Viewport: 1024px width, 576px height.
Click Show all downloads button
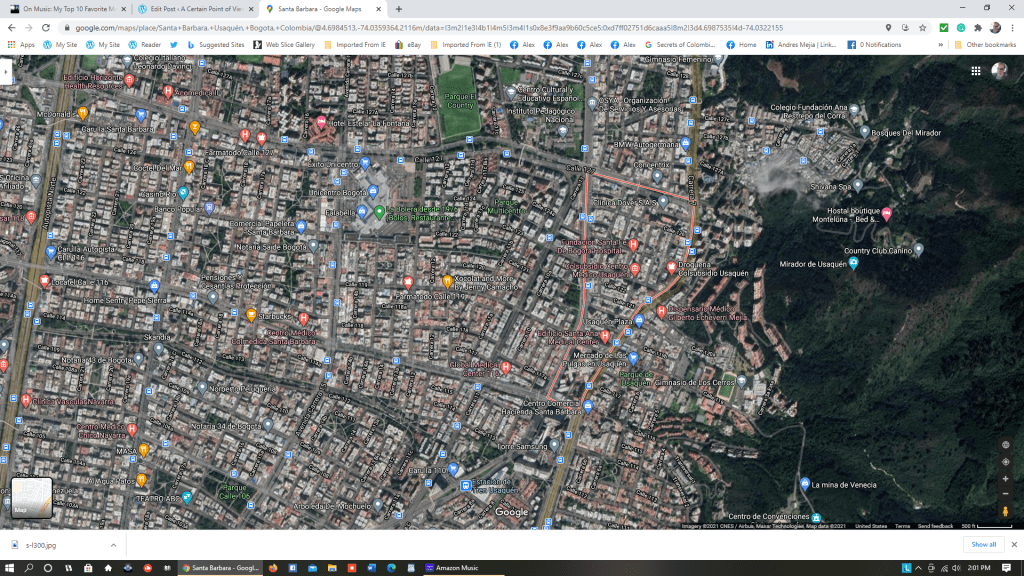click(x=984, y=545)
